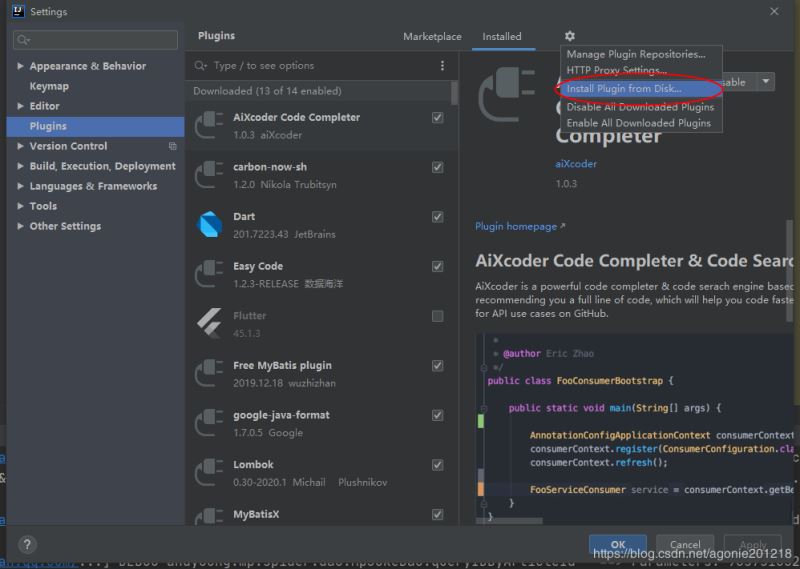Click the Lombok plugin icon
The height and width of the screenshot is (569, 800).
click(x=209, y=472)
